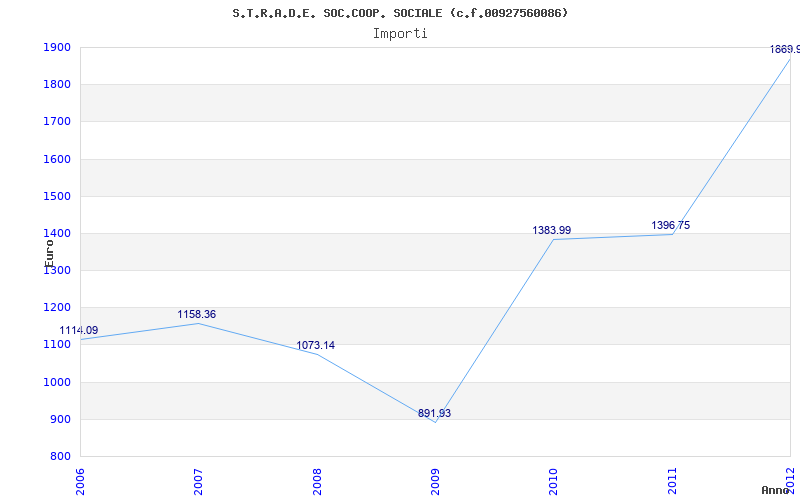The image size is (800, 500).
Task: Click x-axis year 2007
Action: pos(198,482)
